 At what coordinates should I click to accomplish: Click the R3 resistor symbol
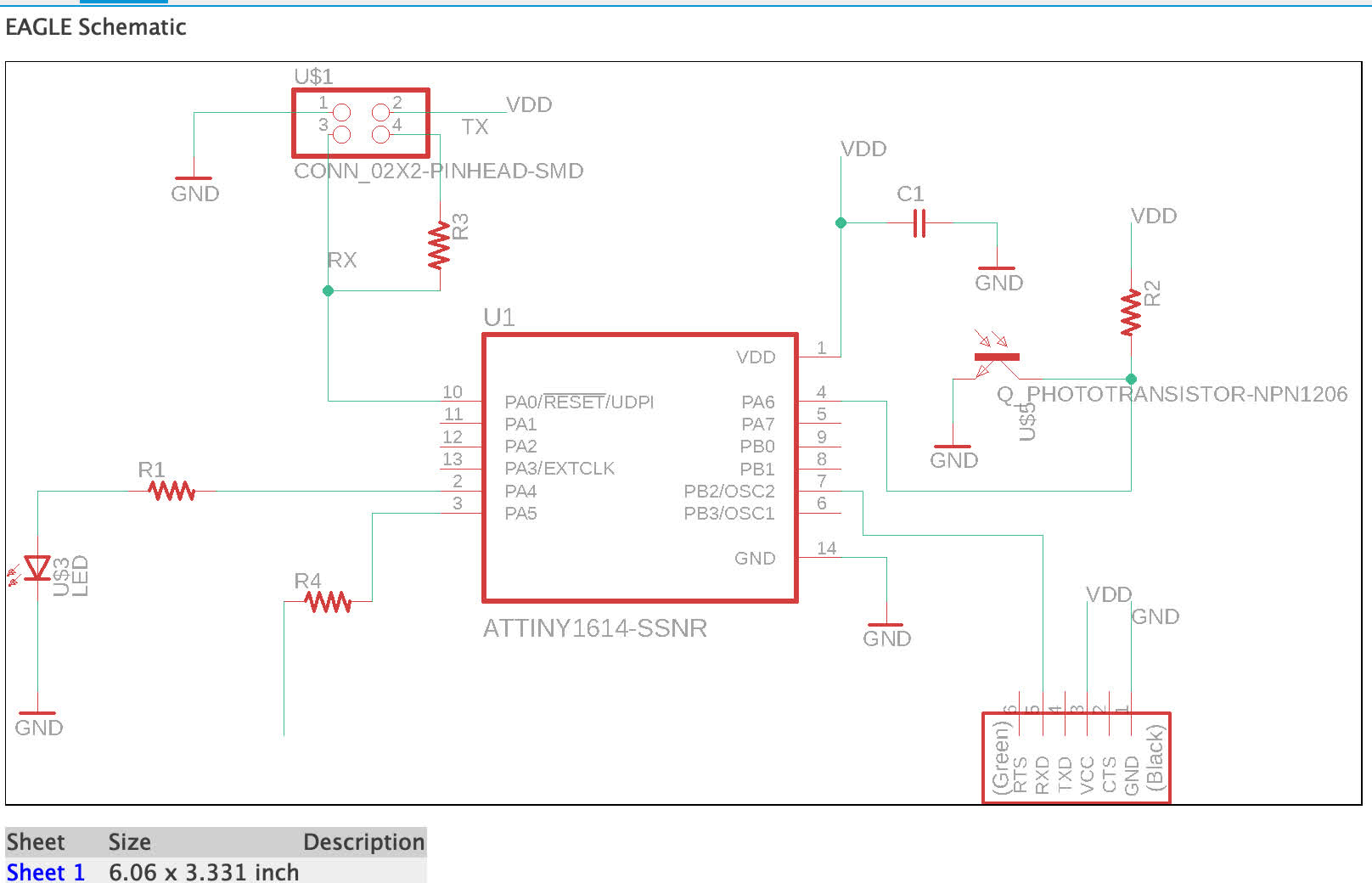tap(440, 245)
